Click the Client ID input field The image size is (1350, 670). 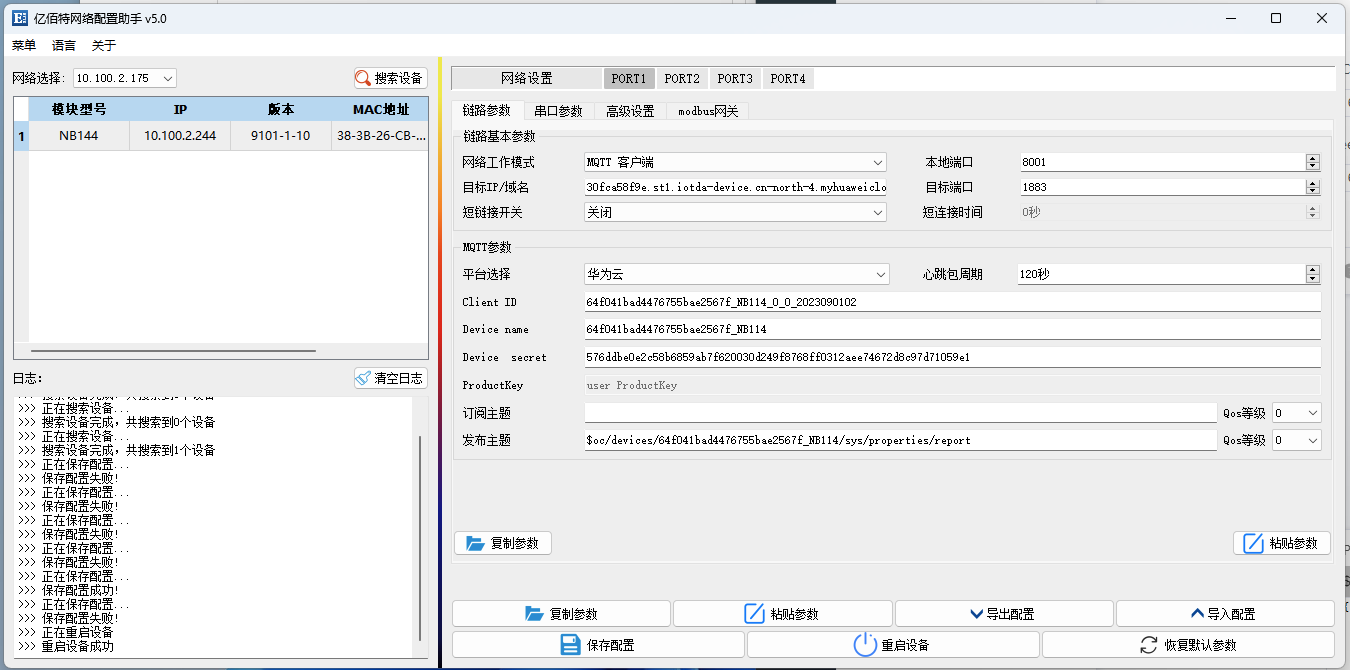(x=952, y=302)
